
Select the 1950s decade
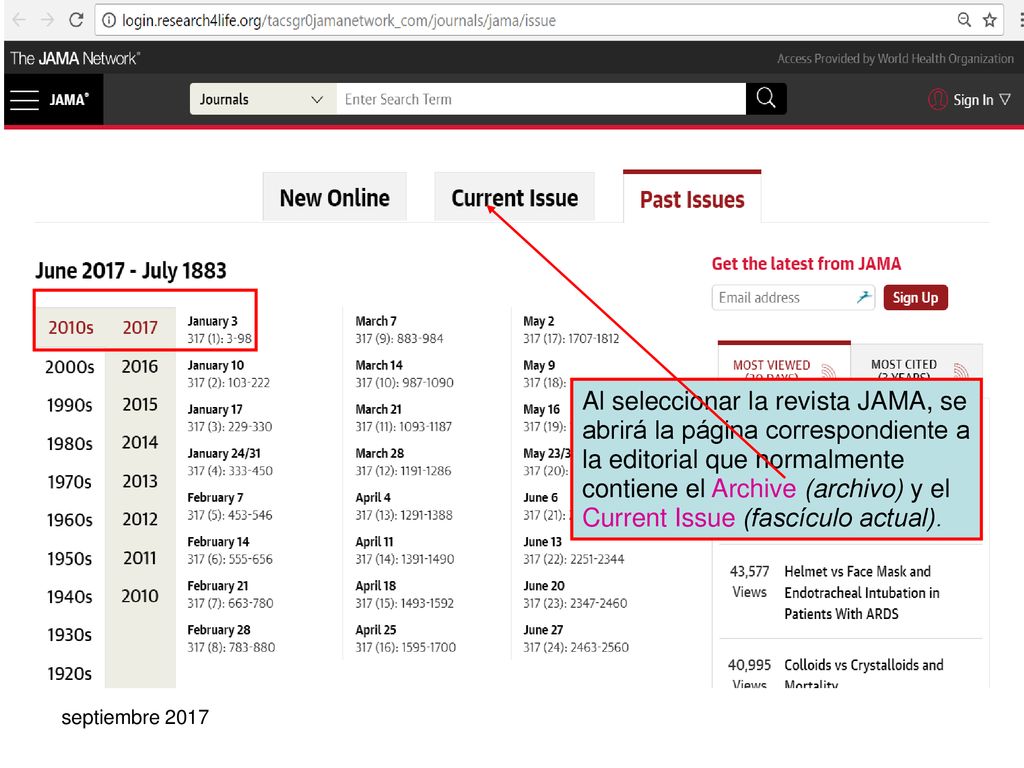pos(70,558)
